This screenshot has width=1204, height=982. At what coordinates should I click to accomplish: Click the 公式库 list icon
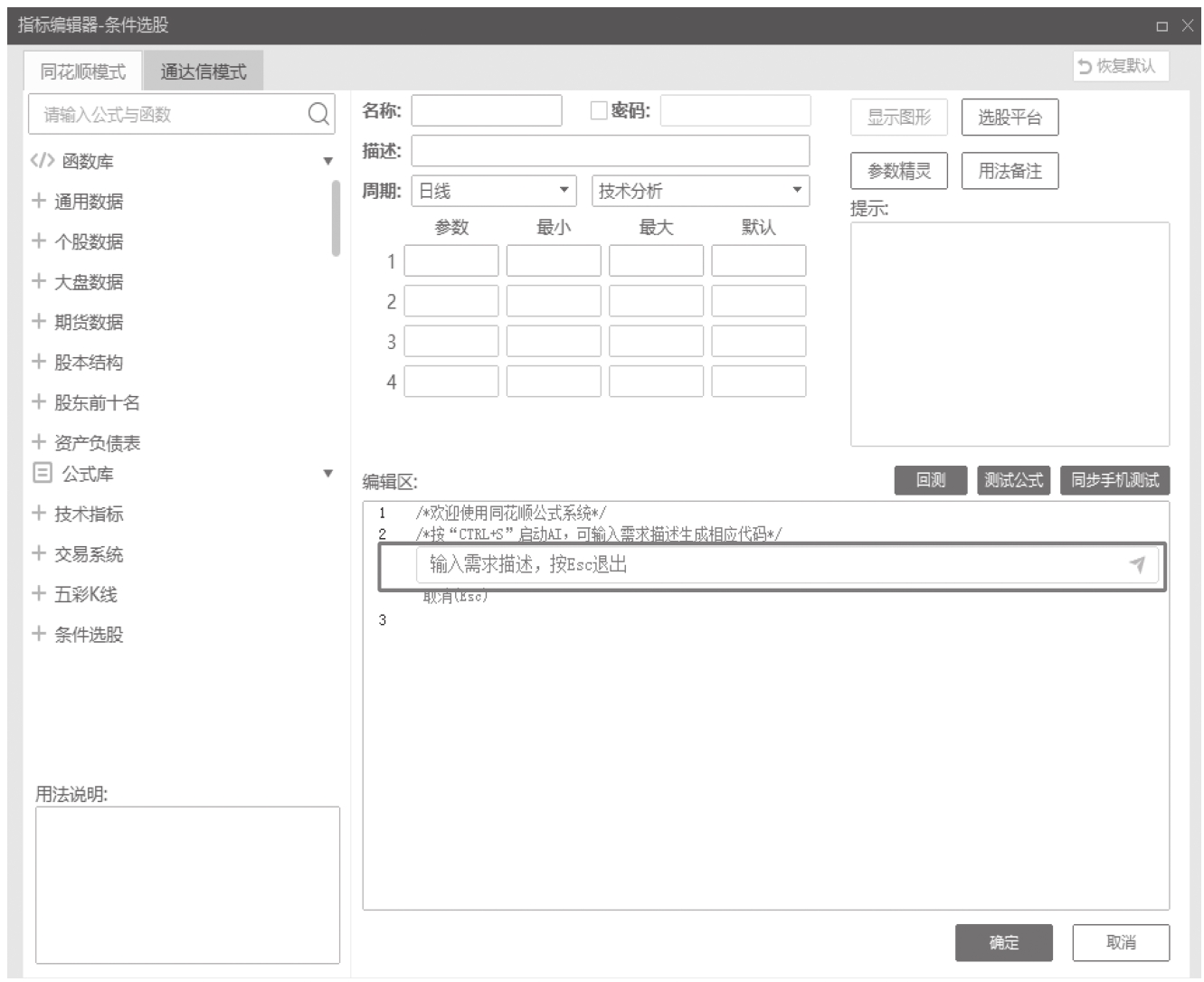click(x=42, y=473)
